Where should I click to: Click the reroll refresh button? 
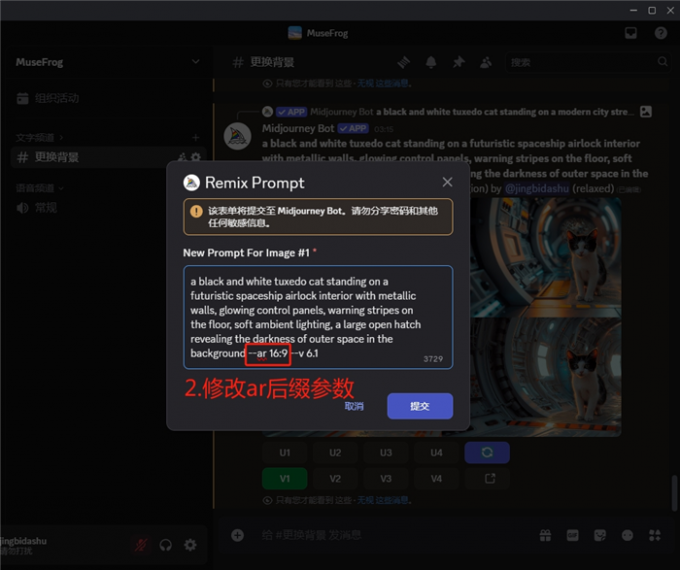[x=487, y=452]
